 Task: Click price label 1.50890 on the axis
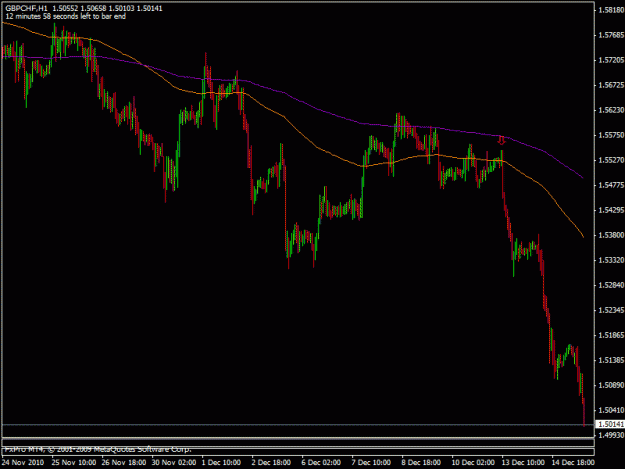611,385
